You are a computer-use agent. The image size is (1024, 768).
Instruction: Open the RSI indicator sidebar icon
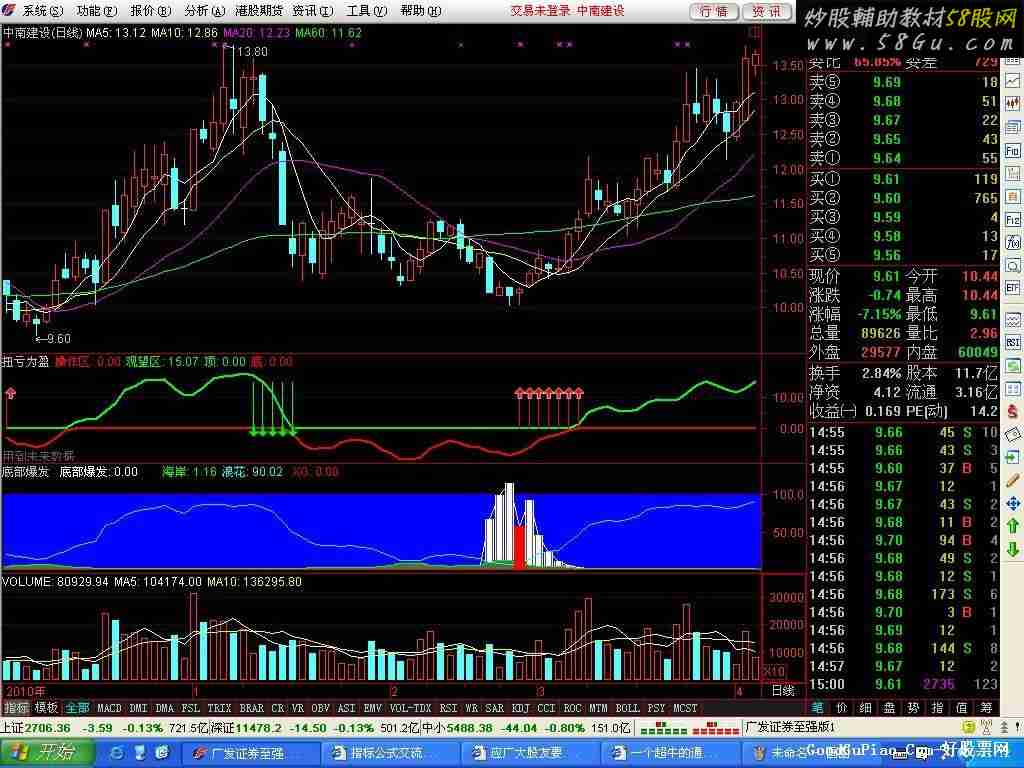click(1012, 344)
